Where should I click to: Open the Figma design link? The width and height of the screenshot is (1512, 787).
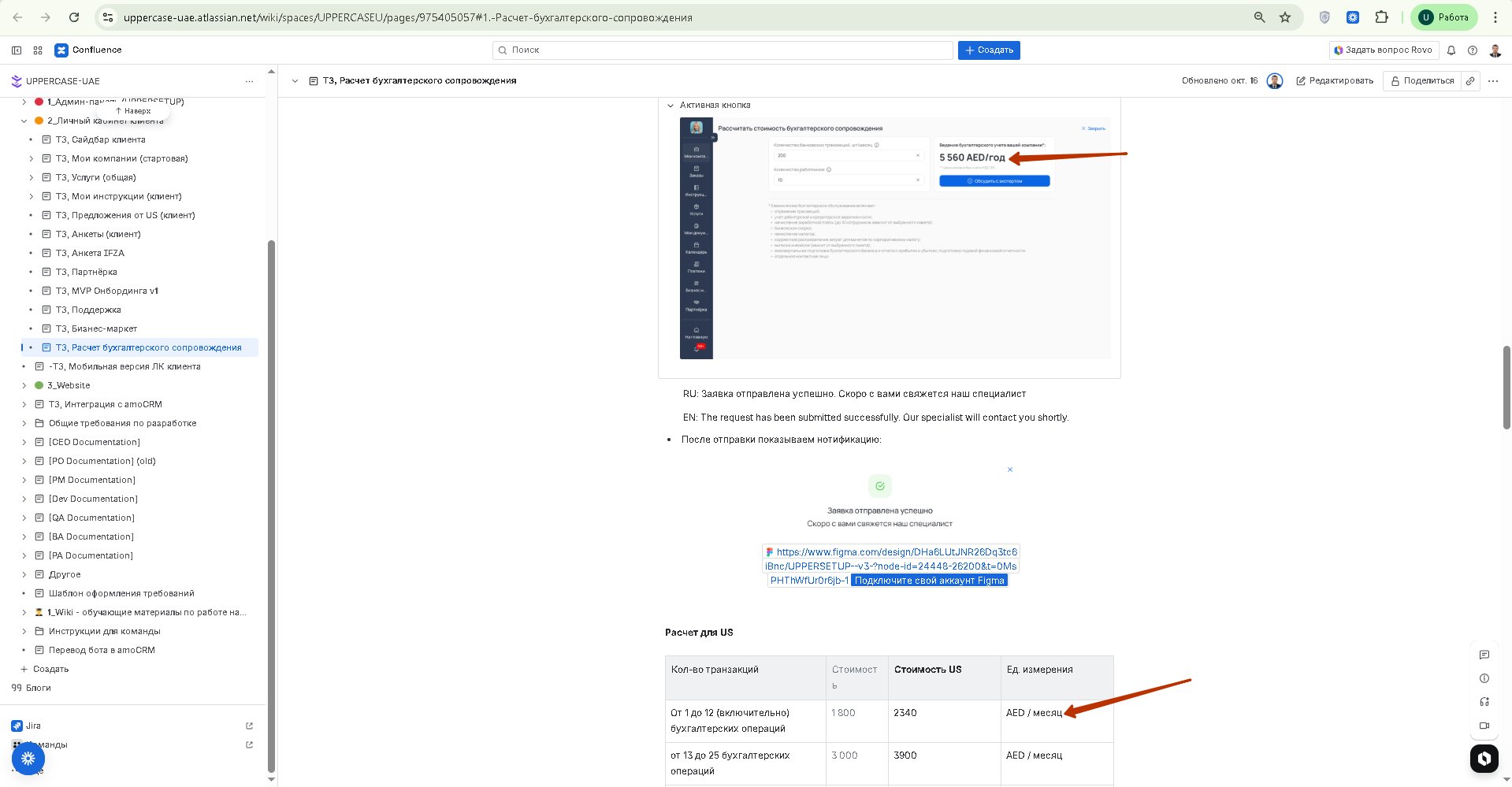(891, 566)
